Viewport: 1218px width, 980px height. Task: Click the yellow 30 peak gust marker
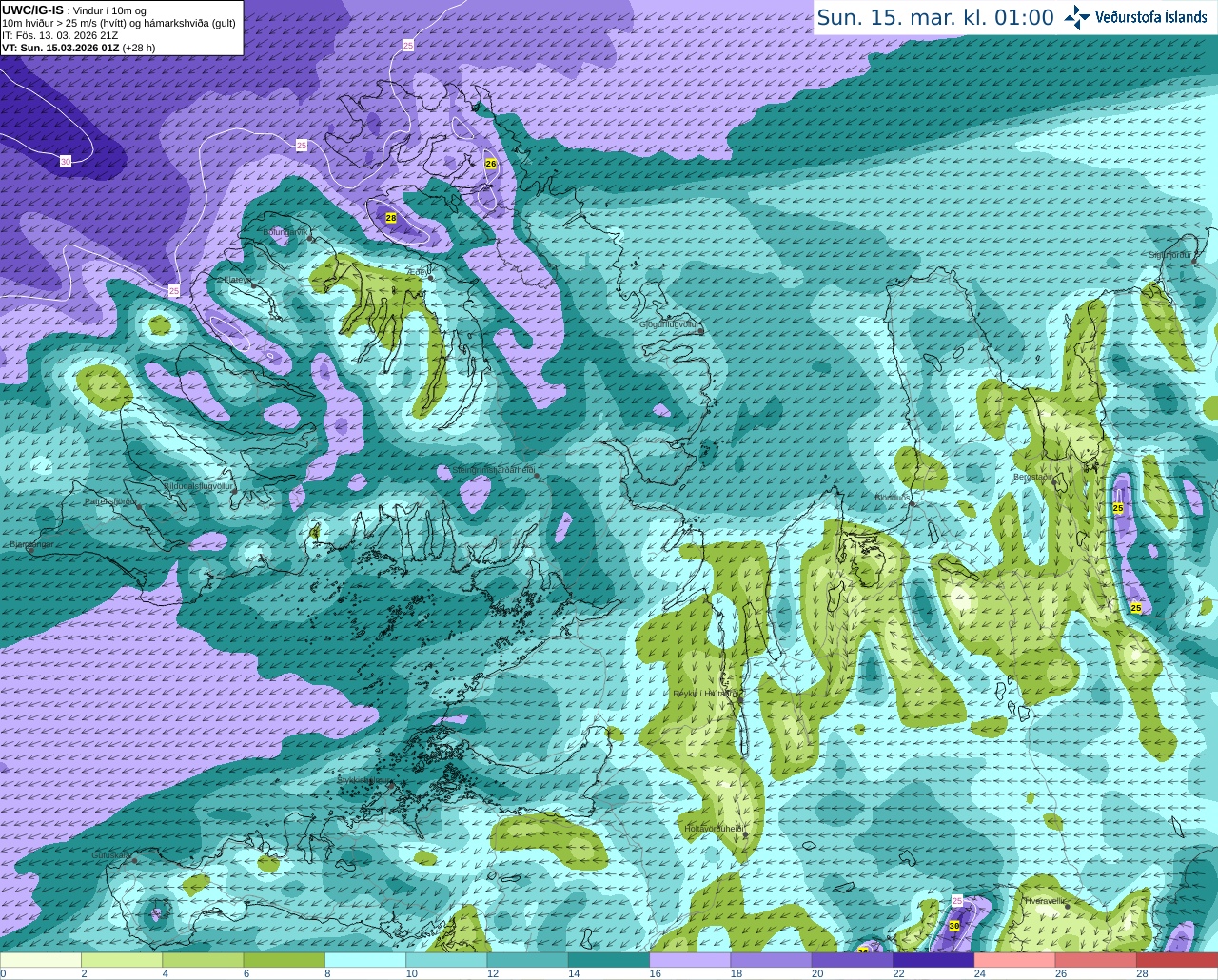pyautogui.click(x=954, y=926)
